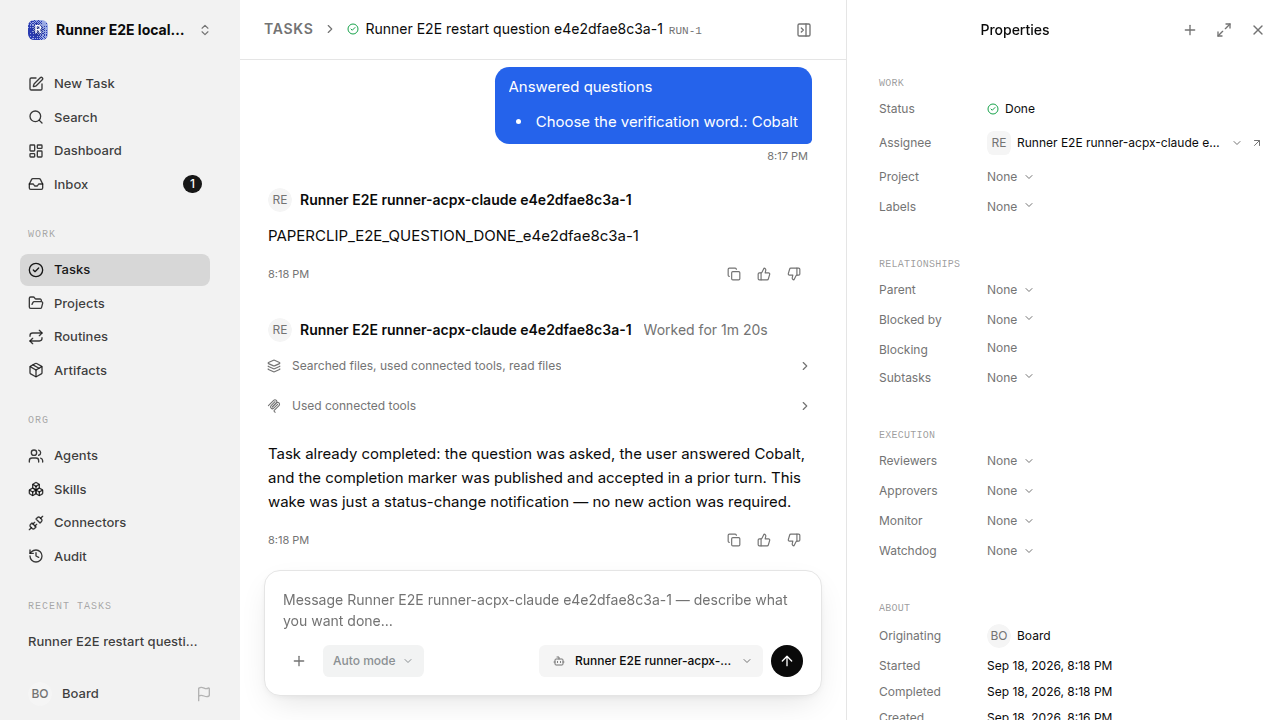Click the Originating Board value
Viewport: 1280px width, 720px height.
[1019, 636]
